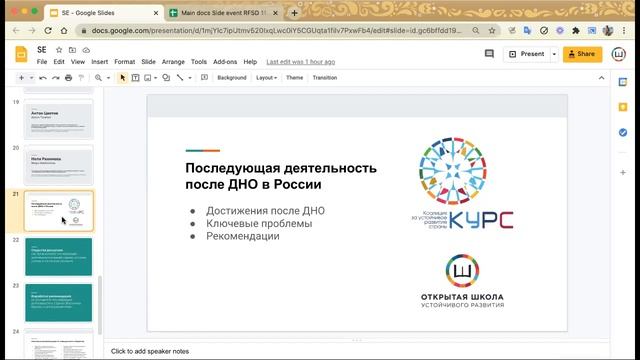Viewport: 640px width, 360px height.
Task: Click the Last edit was 1 hour ago link
Action: tap(301, 62)
